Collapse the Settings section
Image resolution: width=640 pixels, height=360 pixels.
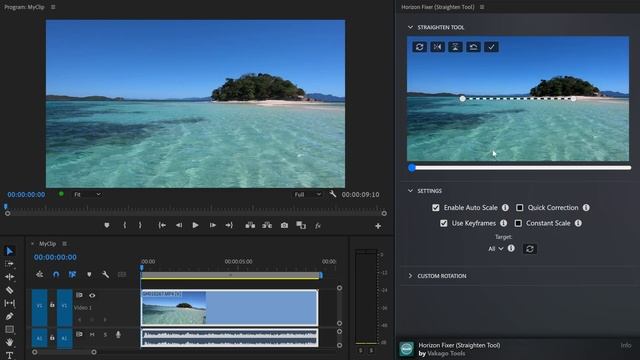coord(410,191)
